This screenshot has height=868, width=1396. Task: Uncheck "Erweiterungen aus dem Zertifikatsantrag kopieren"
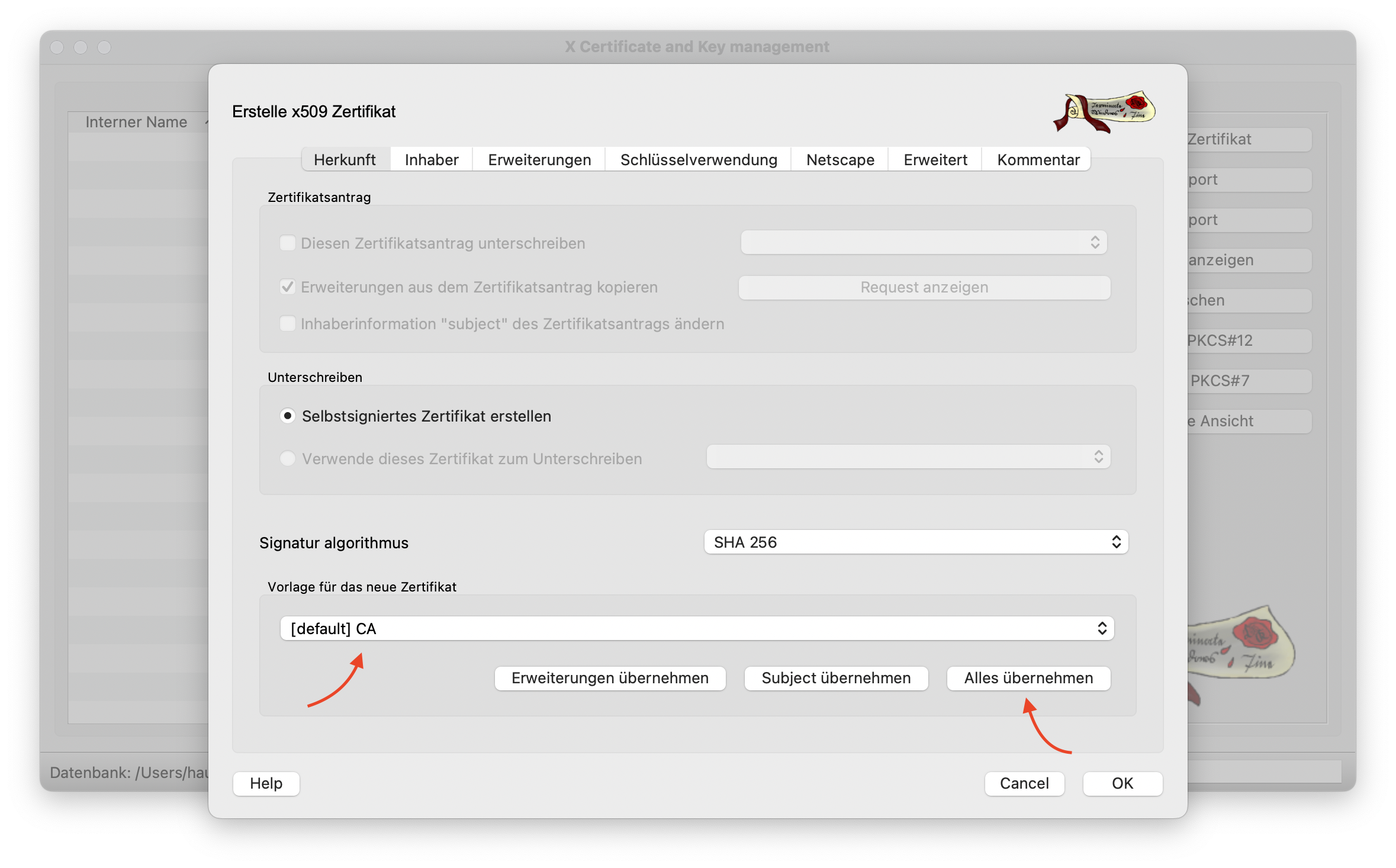coord(288,287)
